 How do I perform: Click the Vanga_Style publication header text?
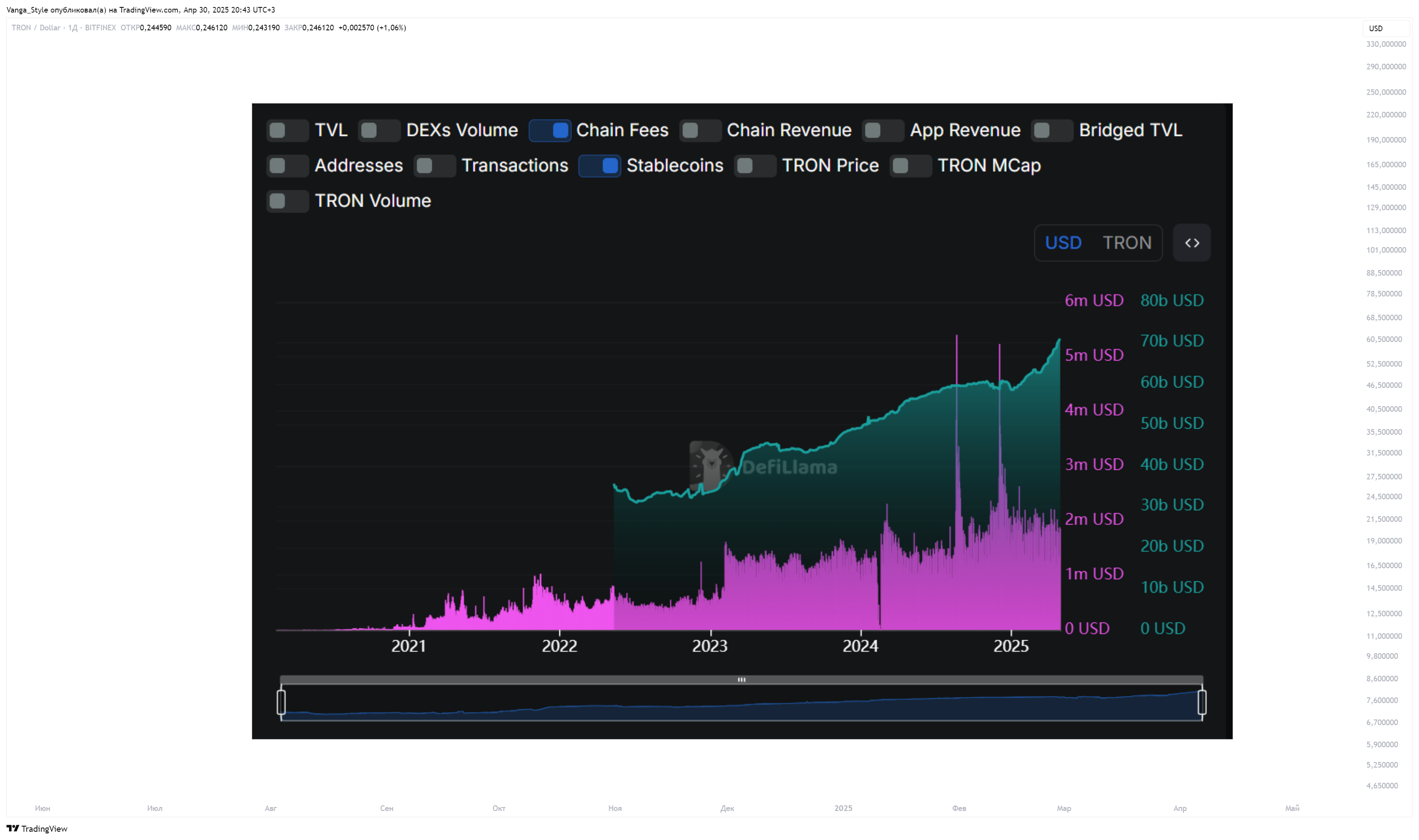tap(141, 10)
